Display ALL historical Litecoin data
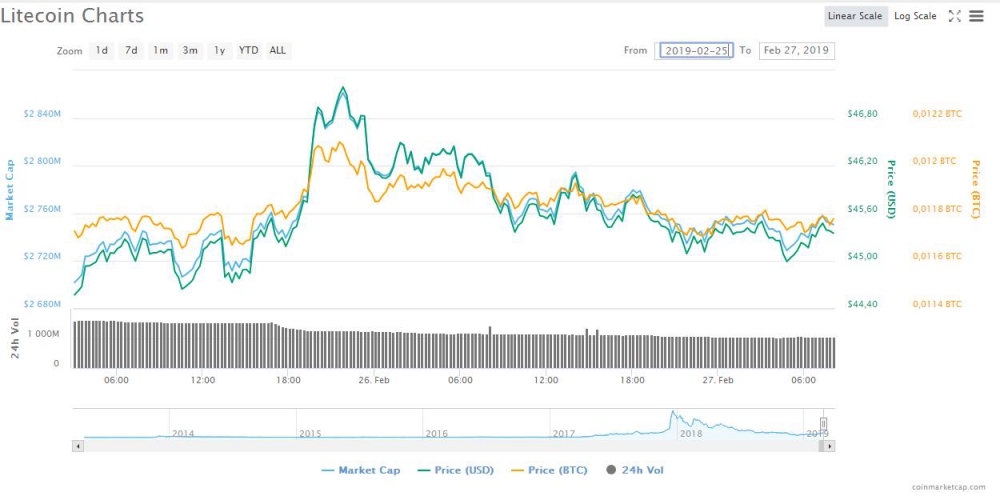 [x=277, y=50]
